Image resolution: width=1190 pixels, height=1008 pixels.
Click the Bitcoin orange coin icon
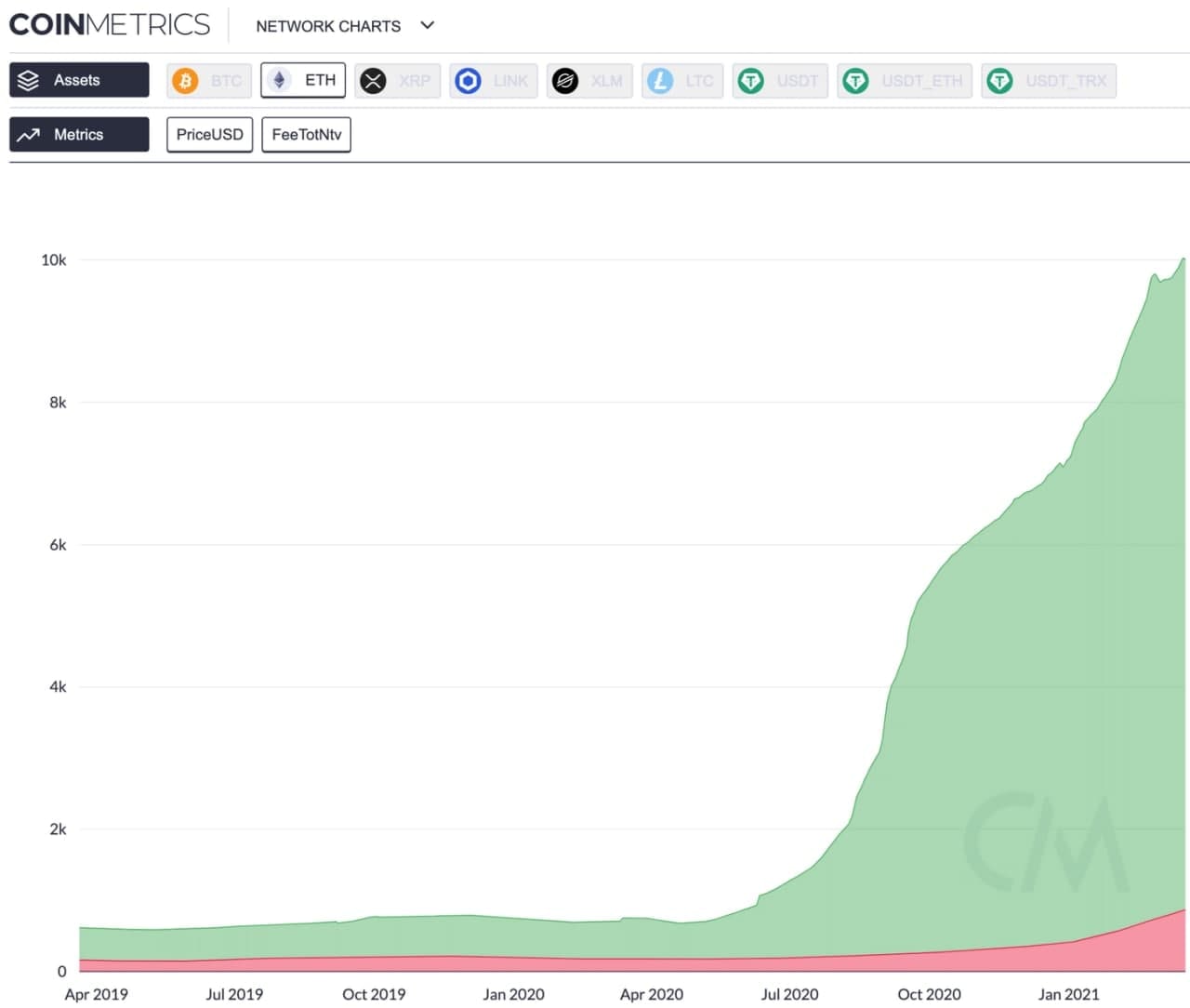pos(185,81)
